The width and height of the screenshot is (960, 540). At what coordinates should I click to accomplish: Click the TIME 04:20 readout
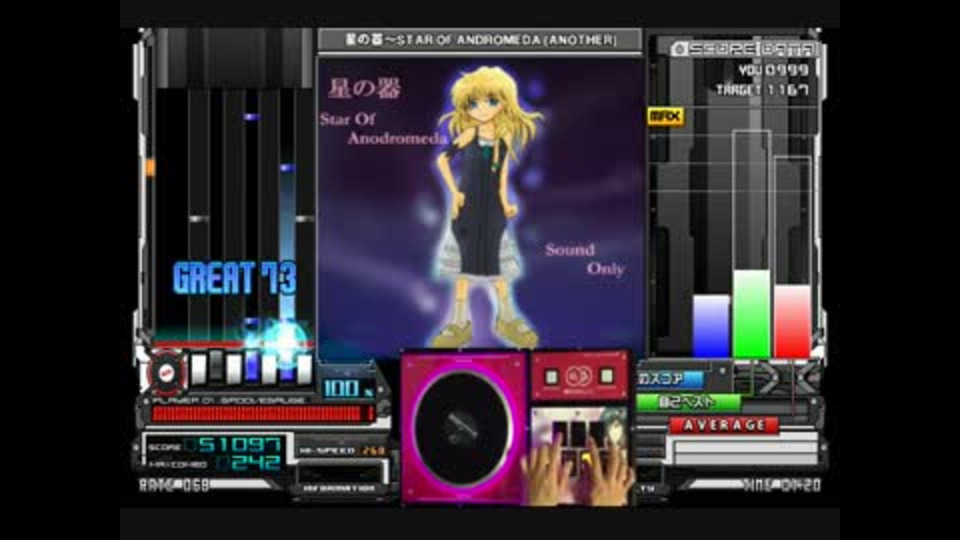pos(782,486)
